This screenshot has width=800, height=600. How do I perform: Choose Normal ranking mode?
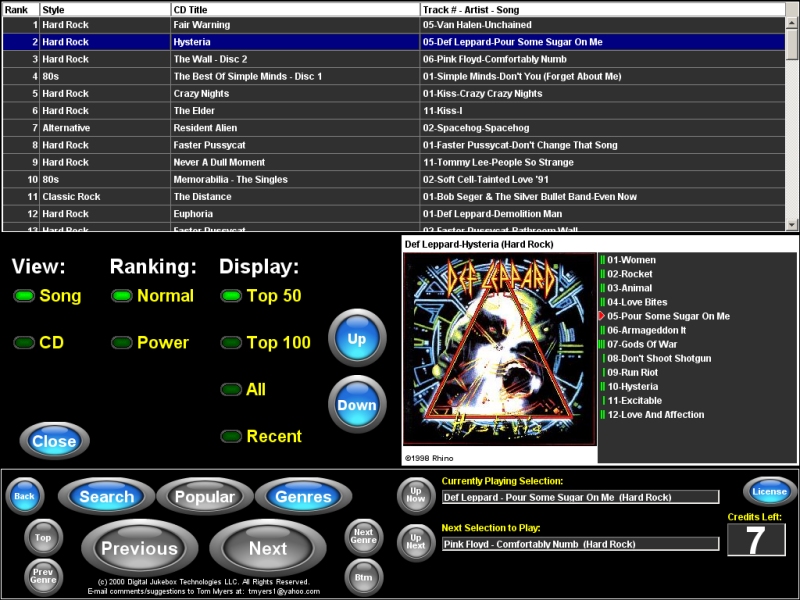coord(153,296)
